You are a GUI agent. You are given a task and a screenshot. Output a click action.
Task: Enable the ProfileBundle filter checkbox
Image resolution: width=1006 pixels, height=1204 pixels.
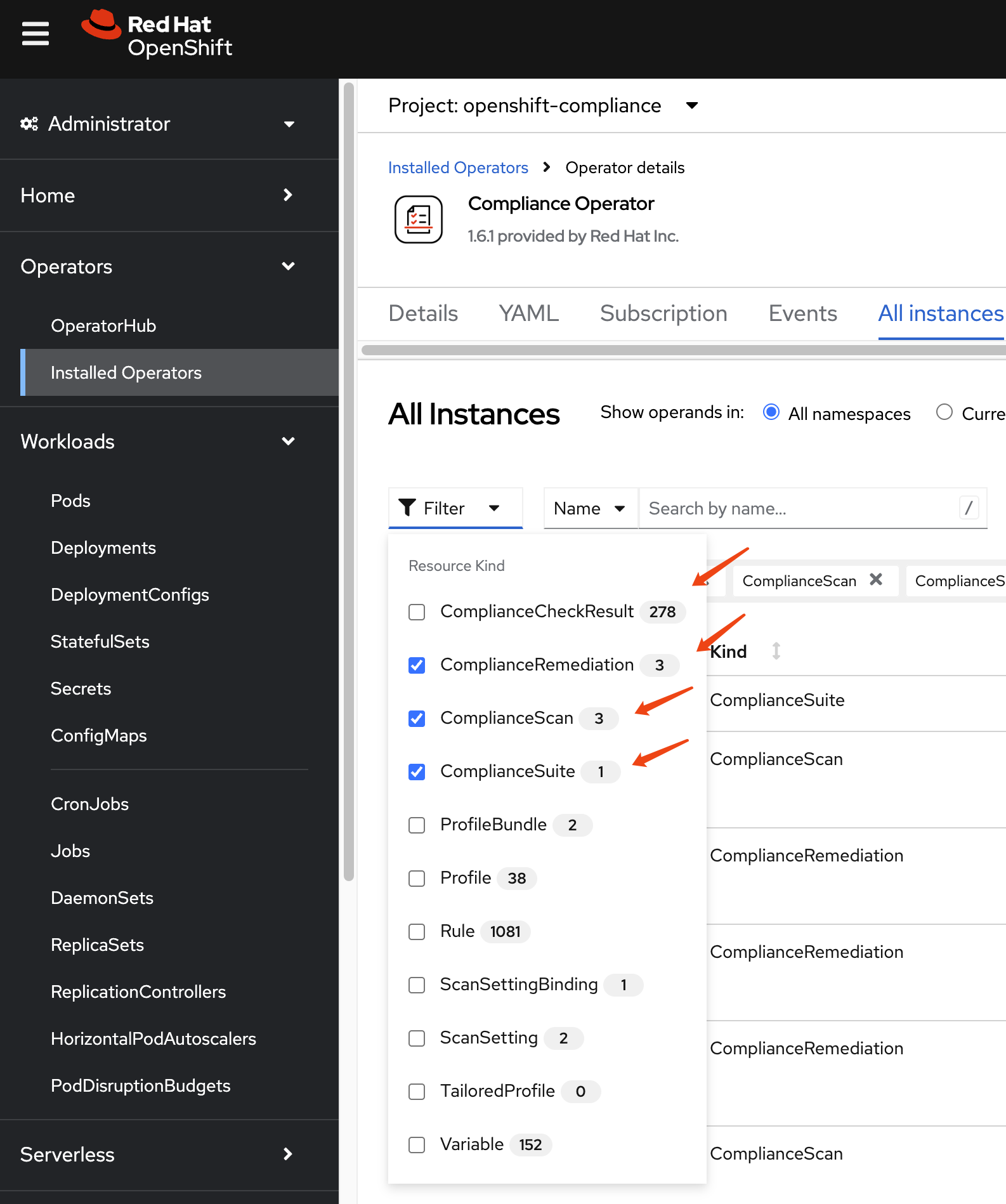417,825
